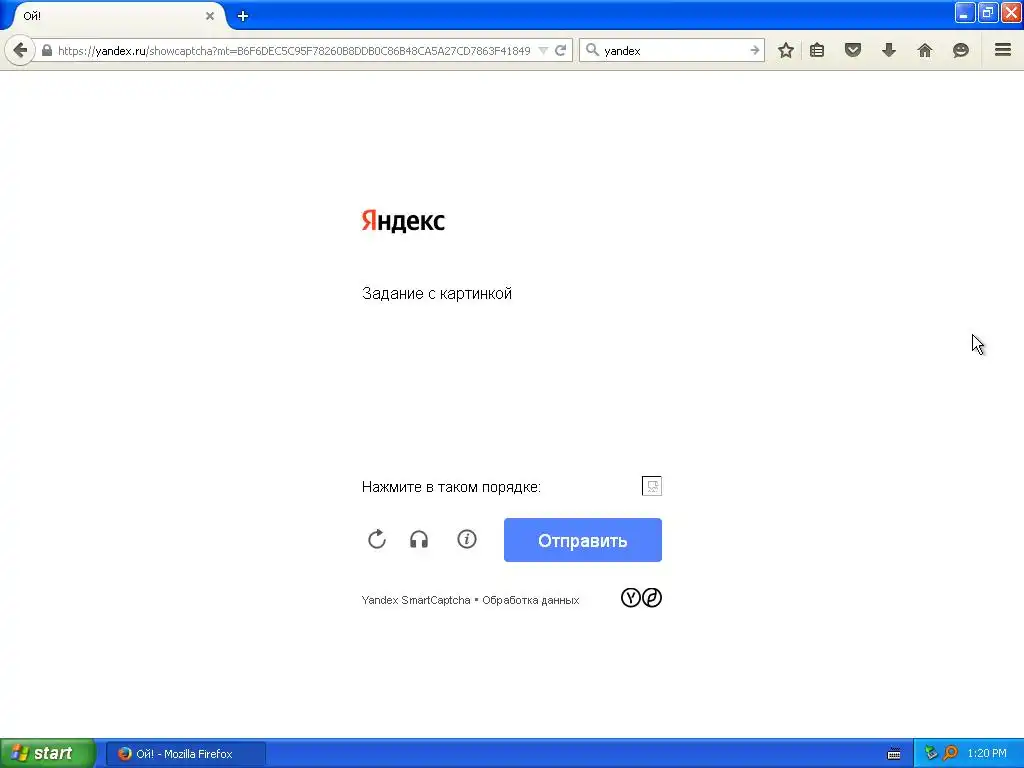Click the Задание с картинкой heading
This screenshot has width=1024, height=768.
tap(437, 294)
